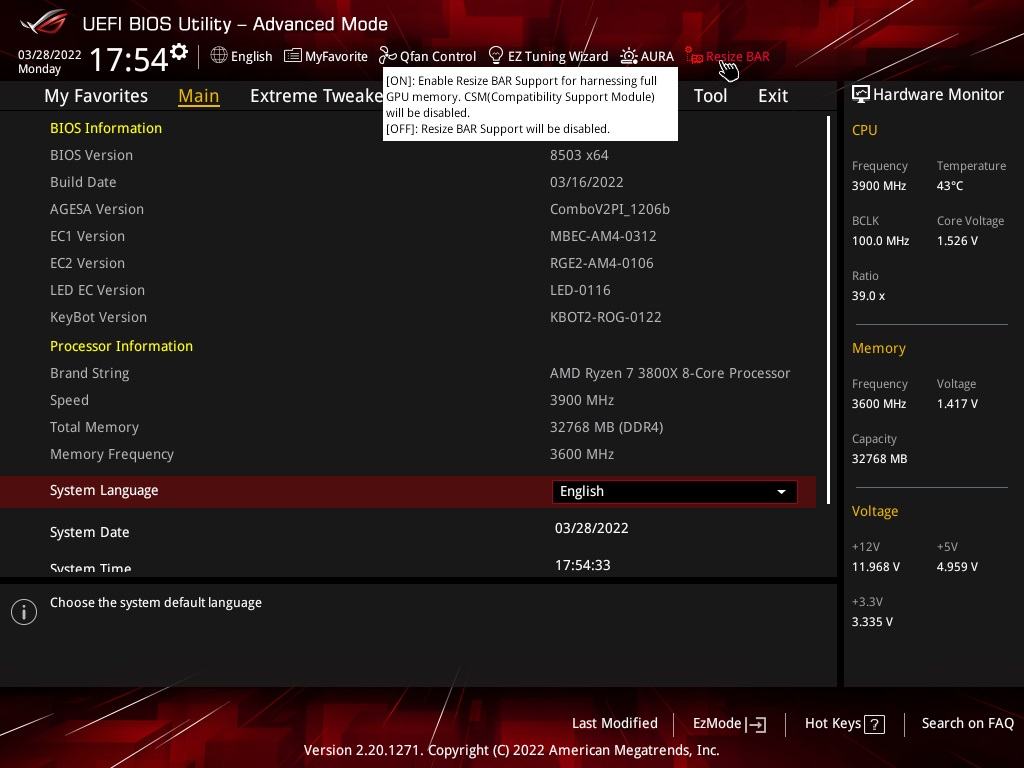Click the RGE2-AM4-0106 value
The image size is (1024, 768).
[x=601, y=263]
